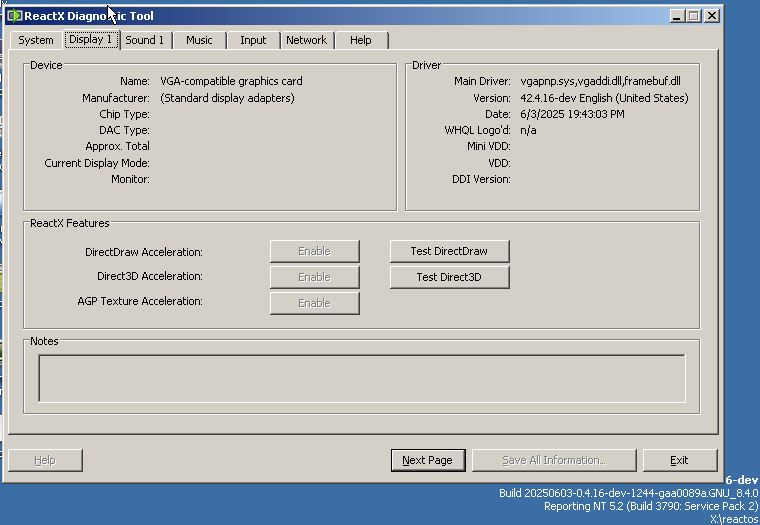Click the Save All Information button
Screen dimensions: 760x525
pos(554,460)
